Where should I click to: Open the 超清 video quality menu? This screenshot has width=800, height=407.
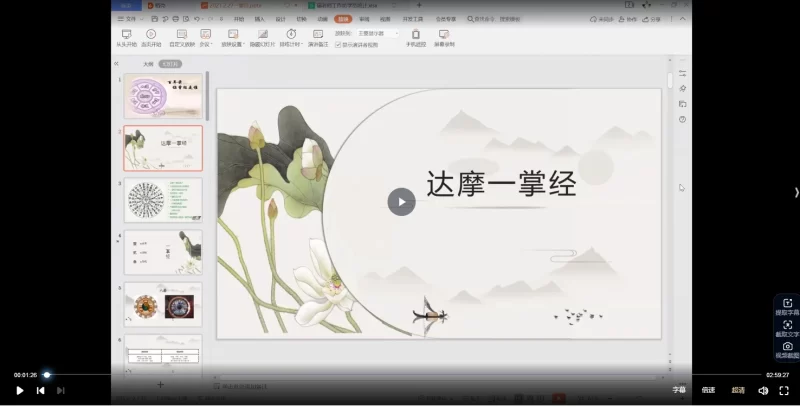tap(738, 390)
